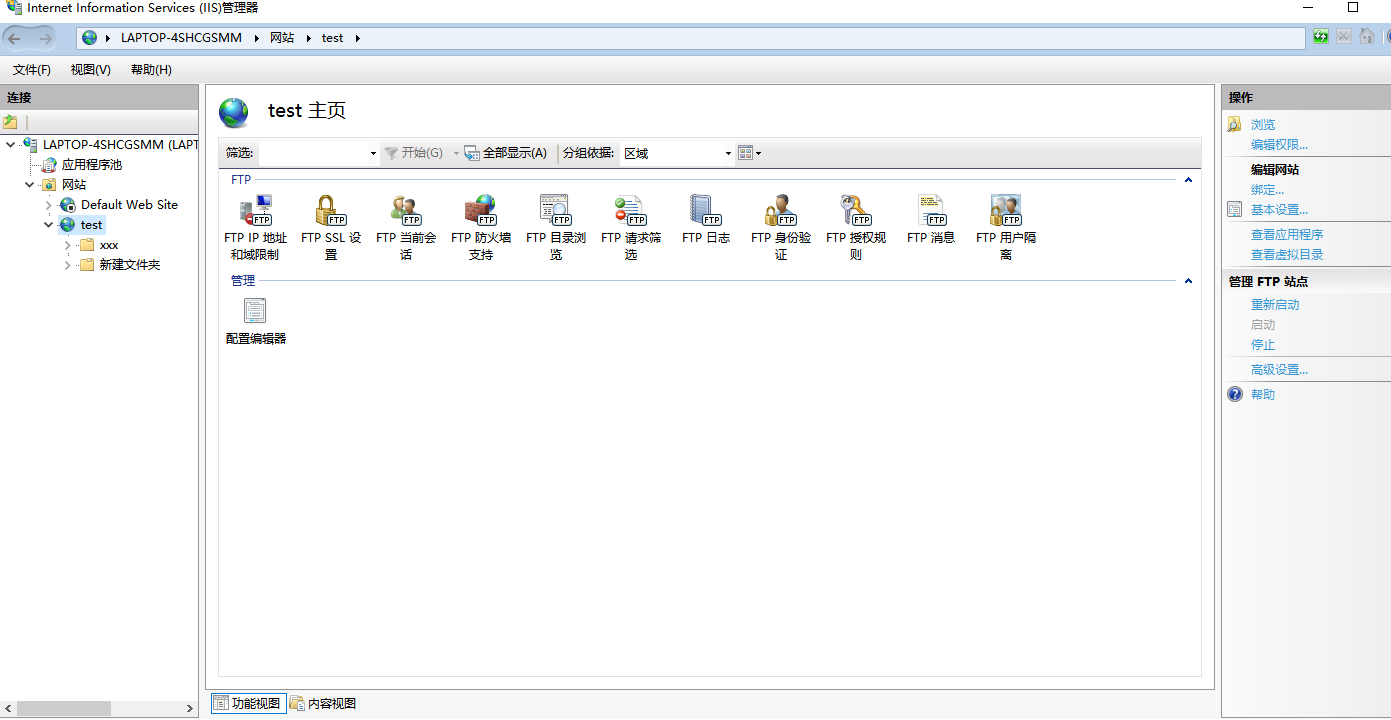The width and height of the screenshot is (1391, 720).
Task: Click 浏览 action link
Action: [1263, 125]
